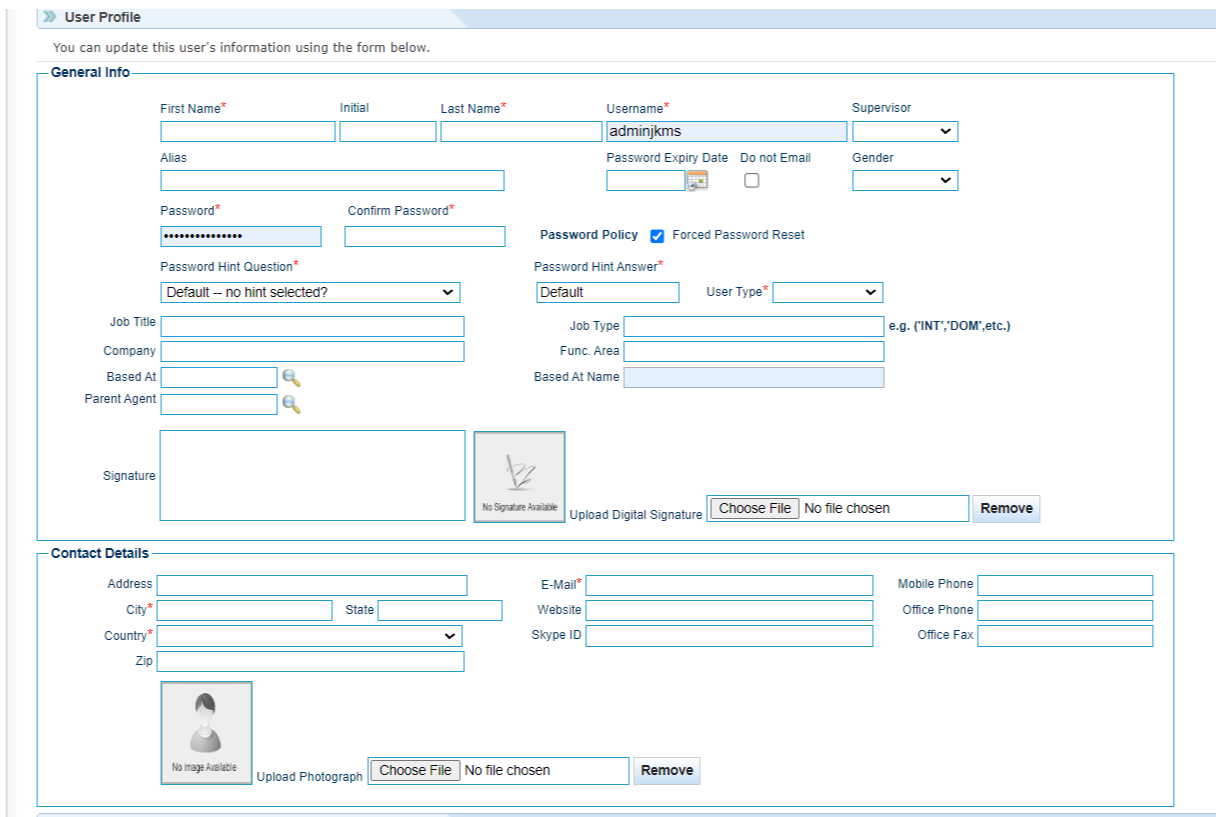Viewport: 1216px width, 817px height.
Task: Click the Password Policy label
Action: pyautogui.click(x=589, y=235)
